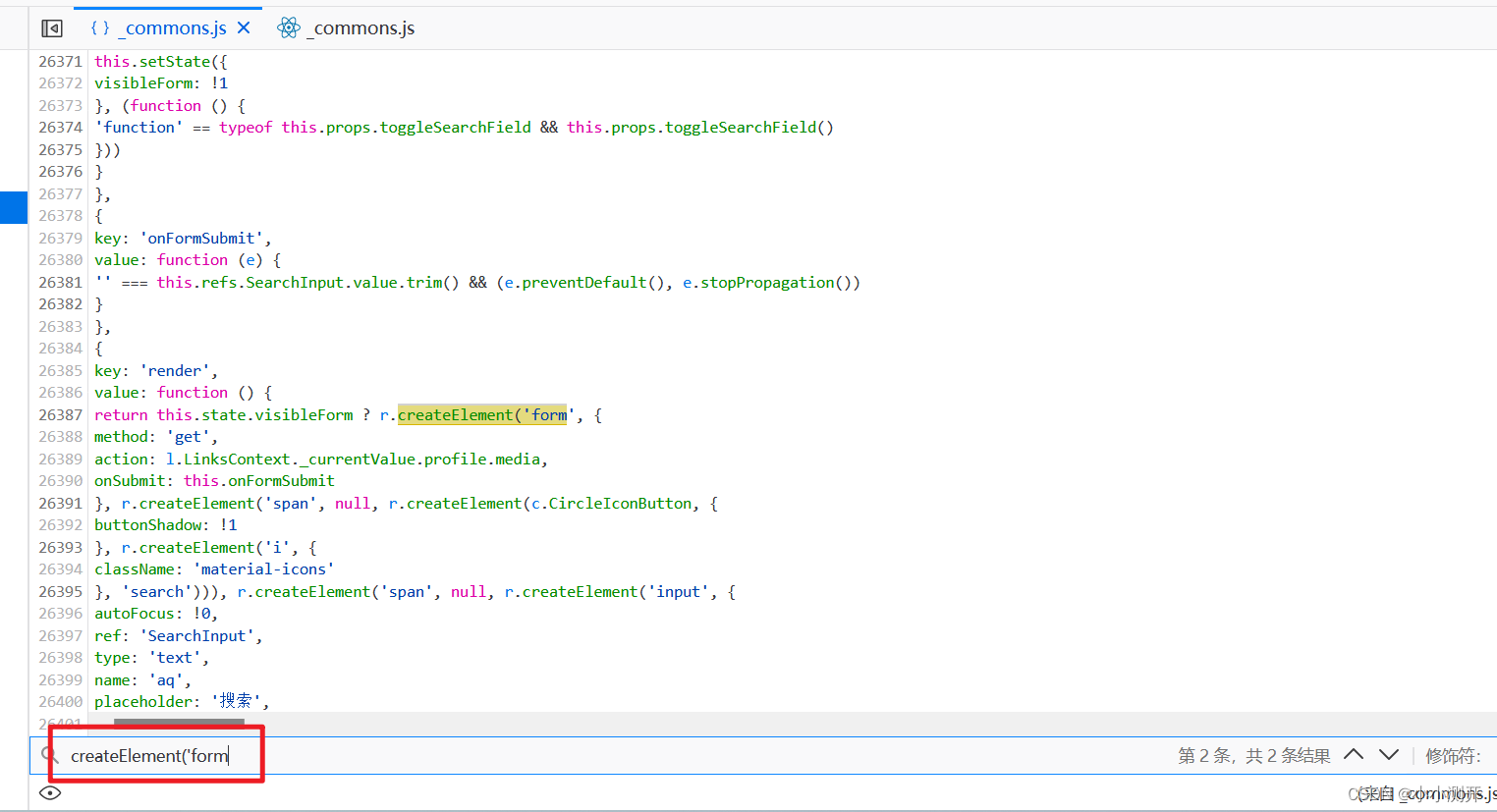Click '}, (function () {' on line 26373

point(170,105)
